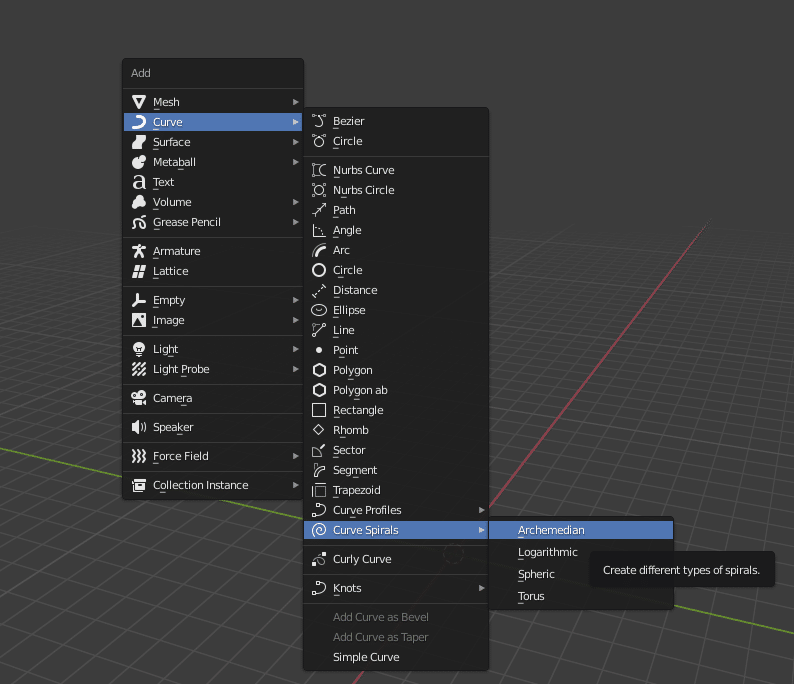Click the Armature icon
This screenshot has height=684, width=794.
pos(139,251)
